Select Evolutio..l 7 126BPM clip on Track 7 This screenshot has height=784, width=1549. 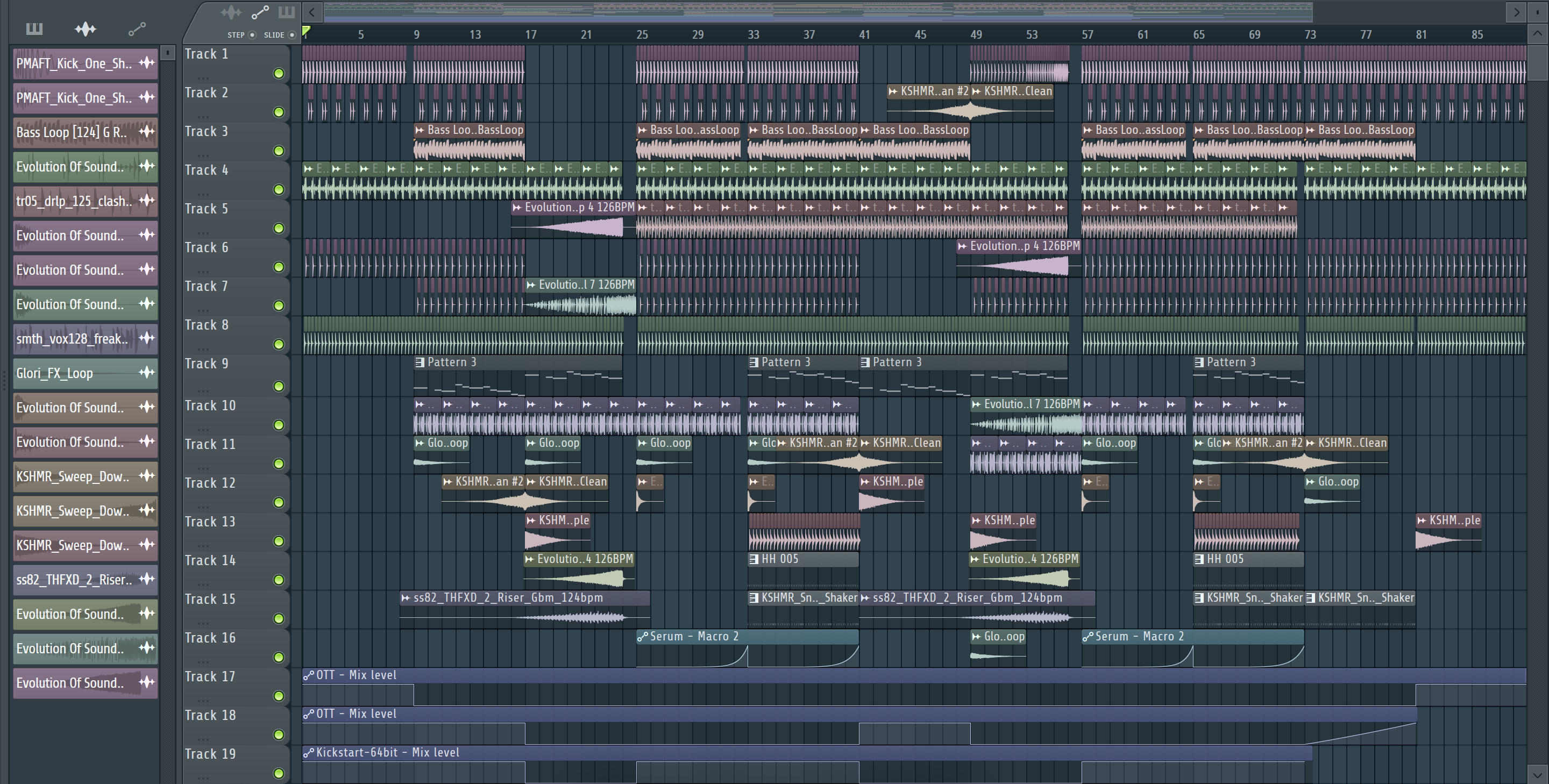click(x=581, y=296)
